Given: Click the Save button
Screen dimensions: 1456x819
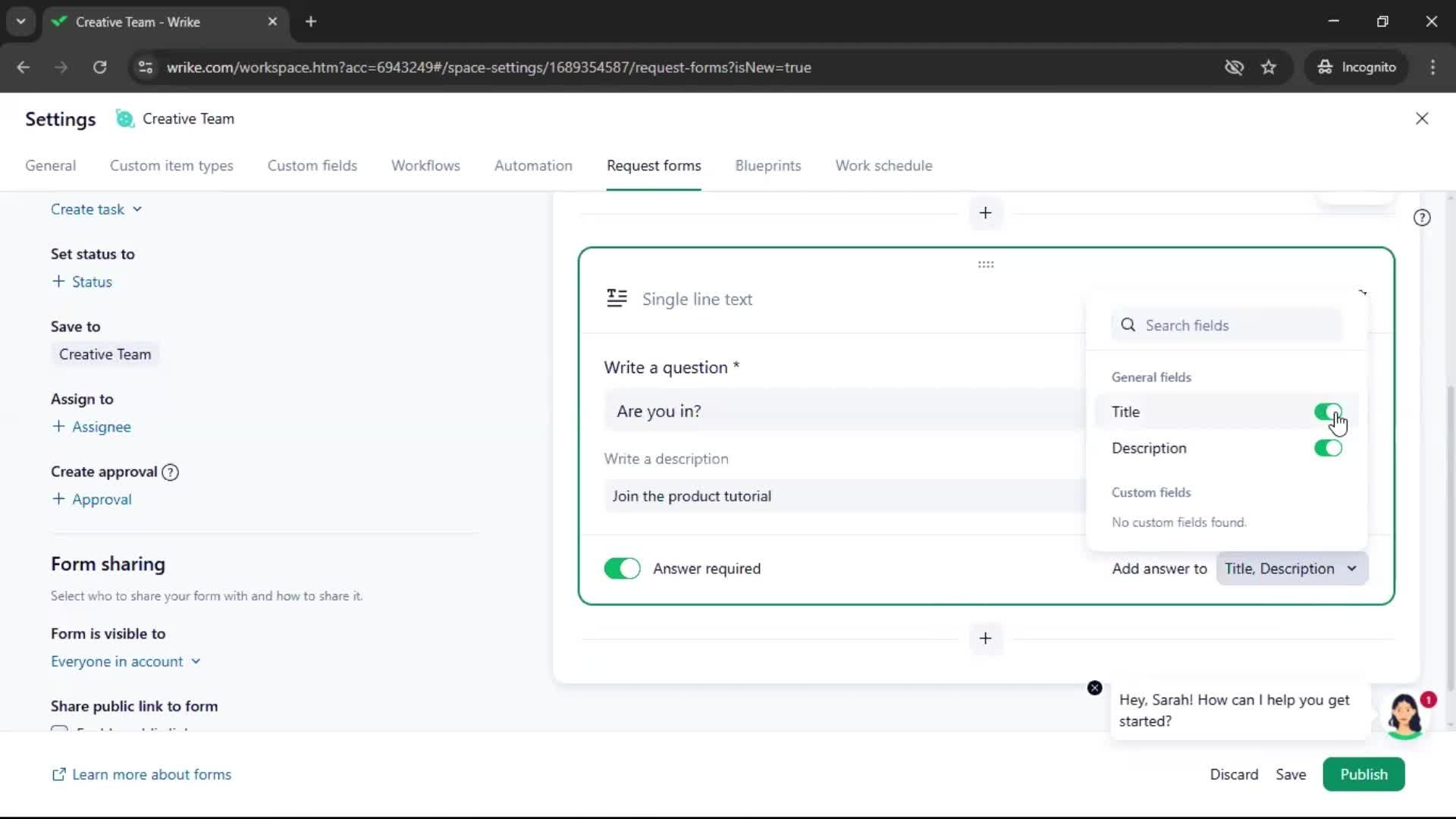Looking at the screenshot, I should coord(1291,774).
